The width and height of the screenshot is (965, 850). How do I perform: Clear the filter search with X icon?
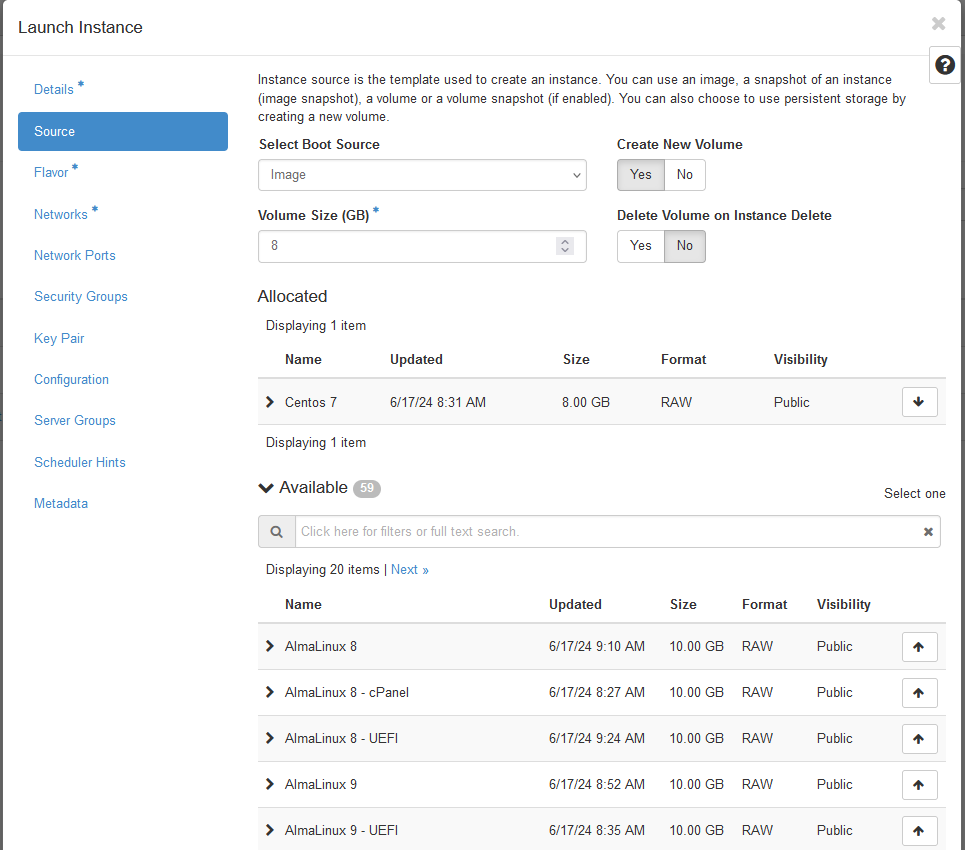coord(928,532)
